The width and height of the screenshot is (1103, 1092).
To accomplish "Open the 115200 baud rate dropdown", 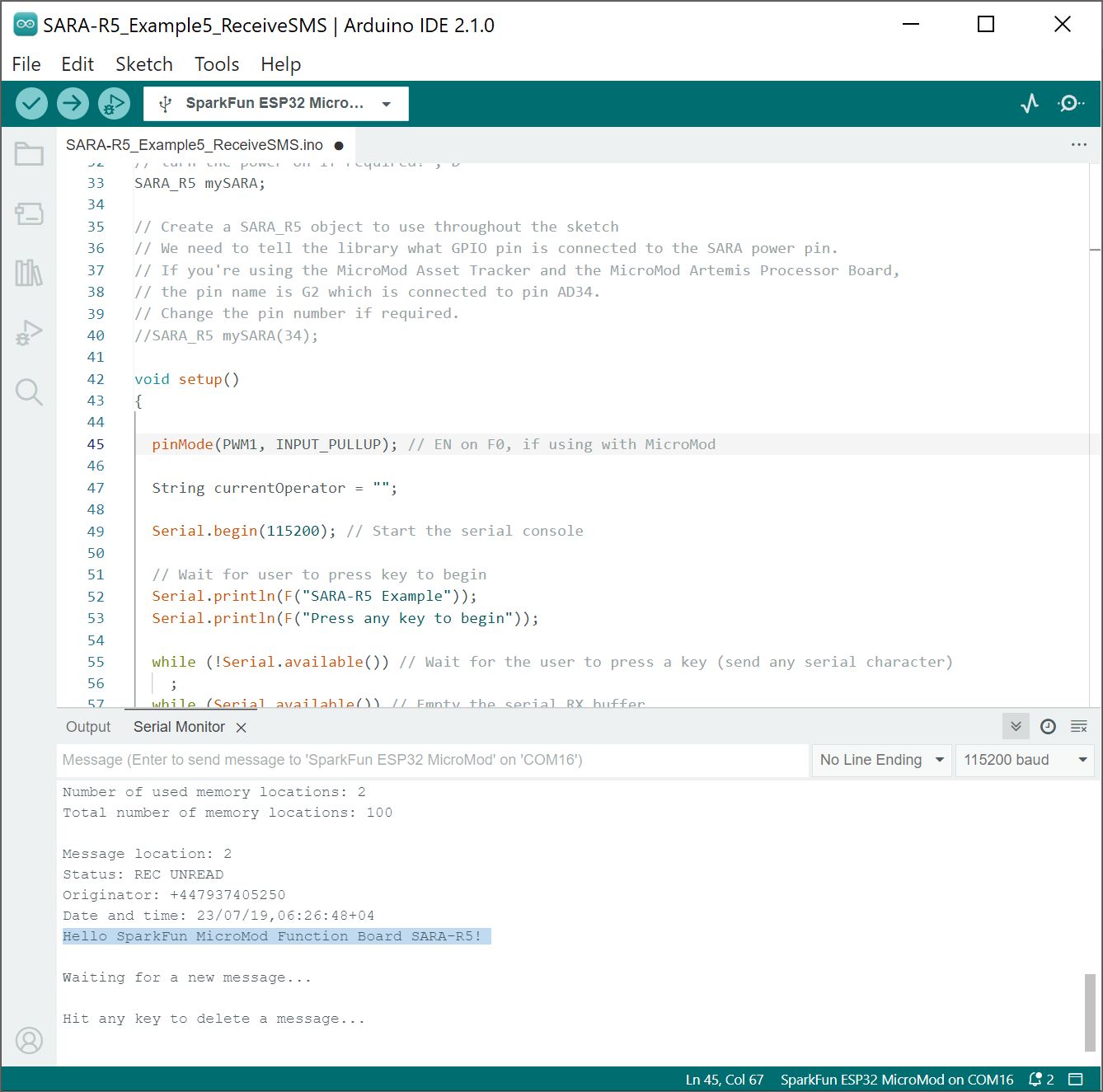I will (x=1025, y=760).
